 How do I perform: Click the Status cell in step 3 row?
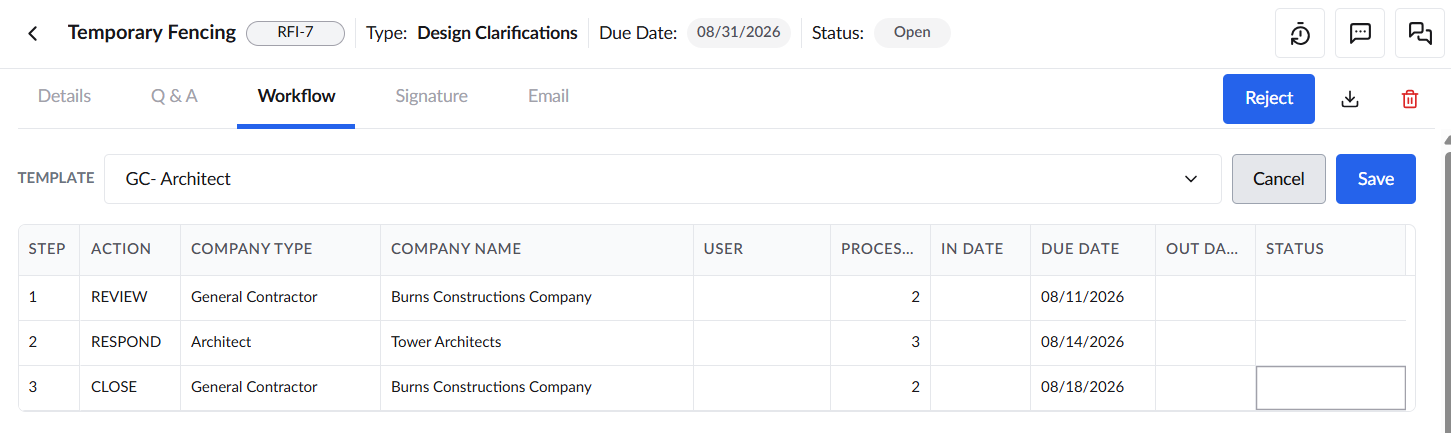click(x=1330, y=387)
